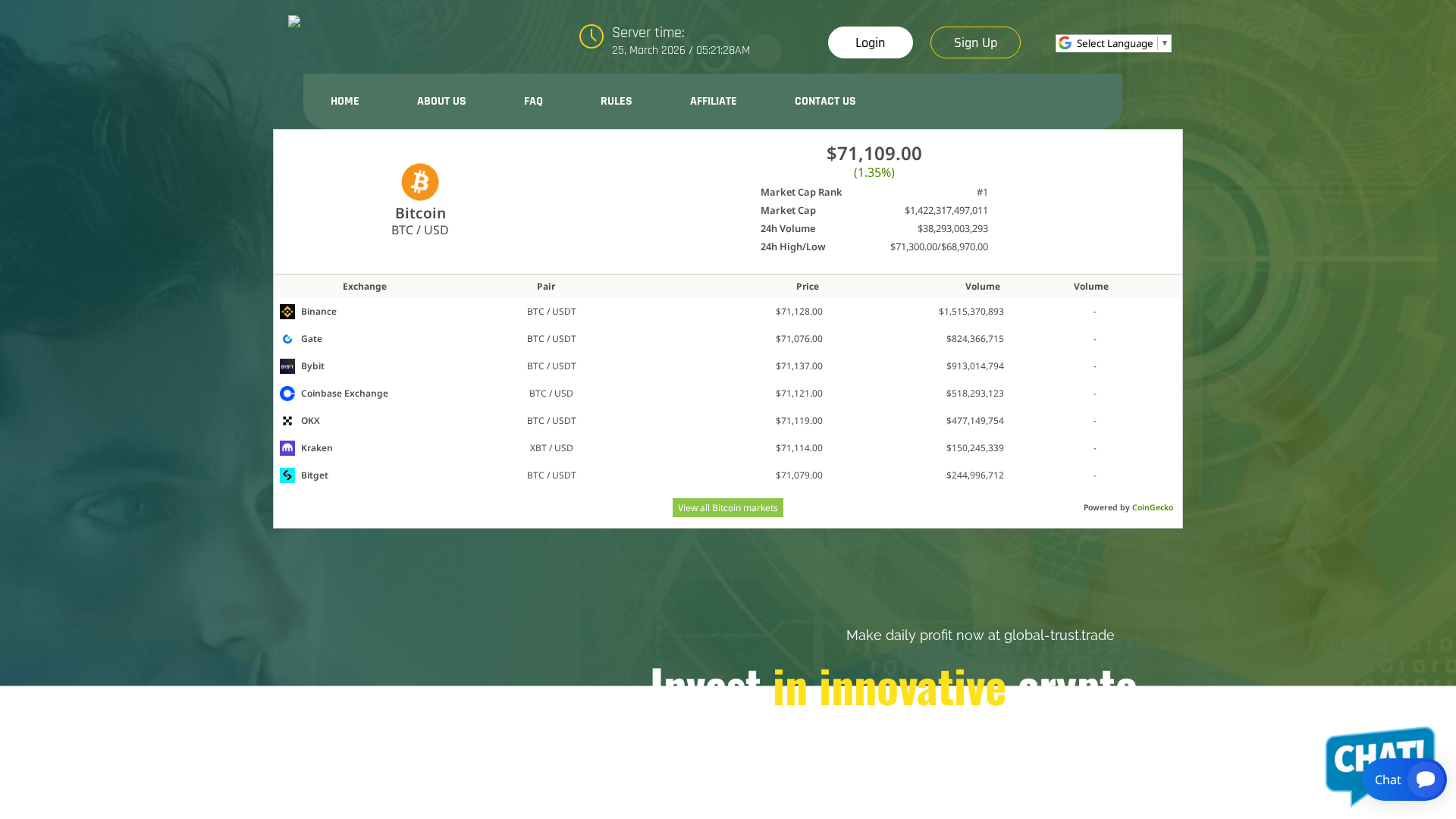Select the FAQ menu item
Screen dimensions: 1456x819
pos(533,101)
